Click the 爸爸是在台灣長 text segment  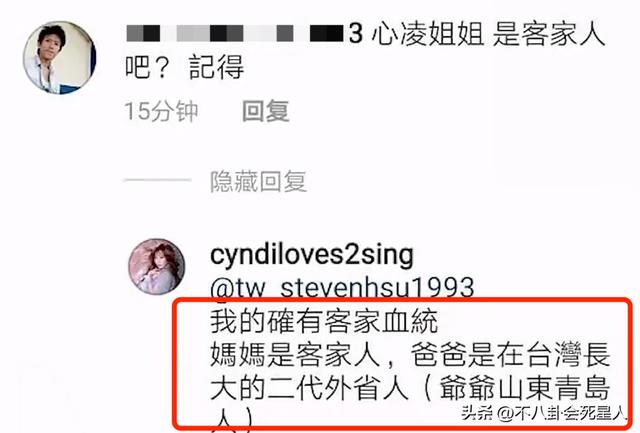510,354
